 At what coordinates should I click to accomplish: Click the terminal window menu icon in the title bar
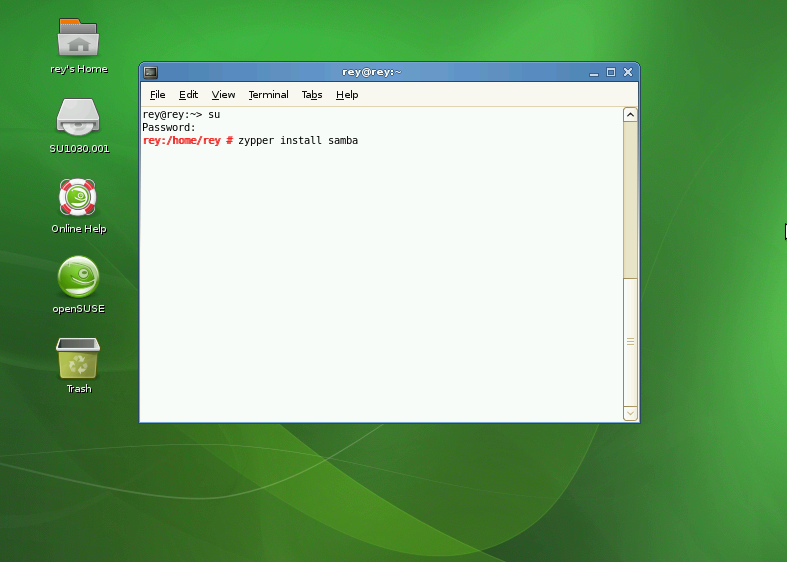pos(151,72)
